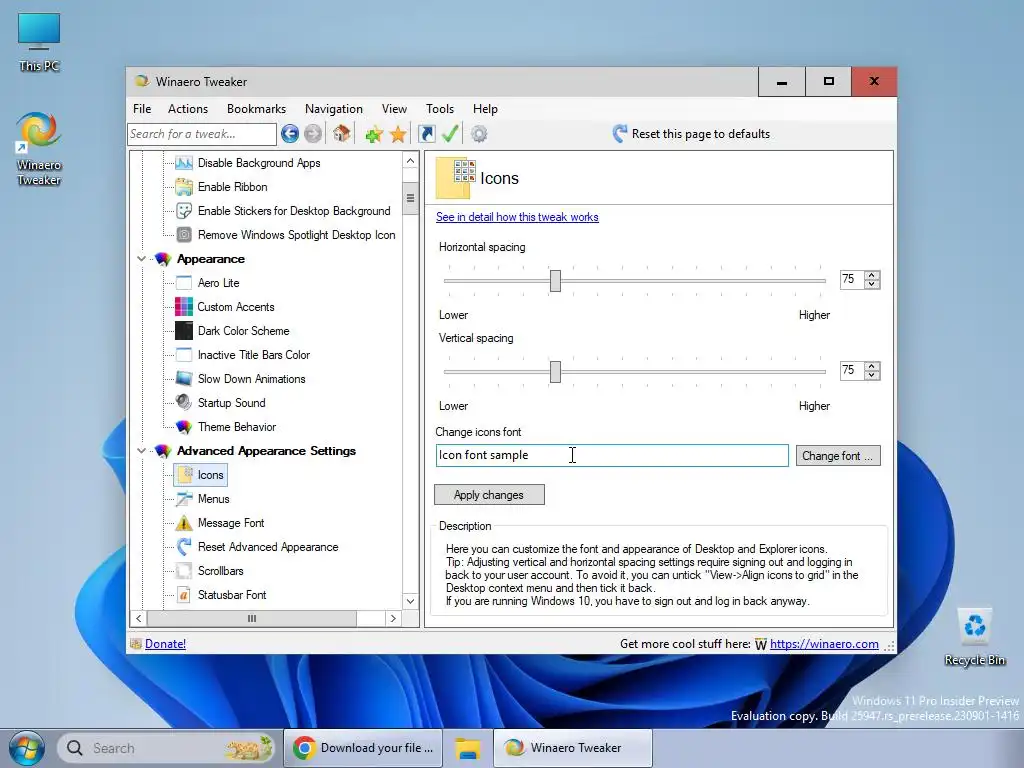Click the Custom Accents colorful icon
The image size is (1024, 768).
click(184, 306)
